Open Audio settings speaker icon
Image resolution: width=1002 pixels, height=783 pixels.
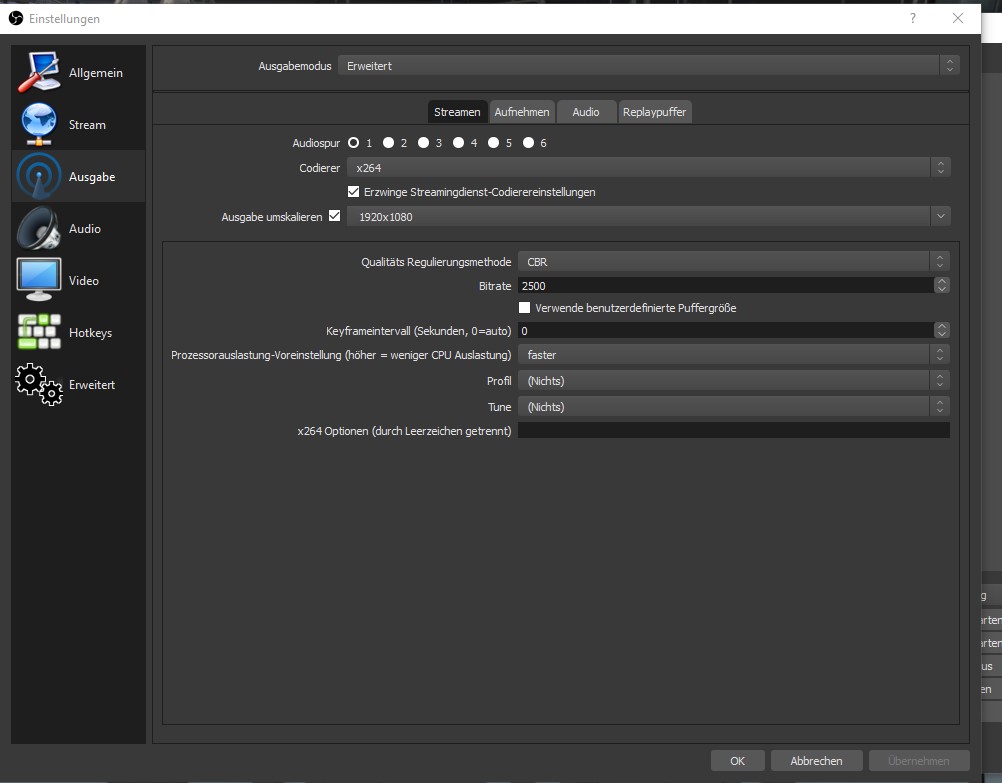click(40, 229)
